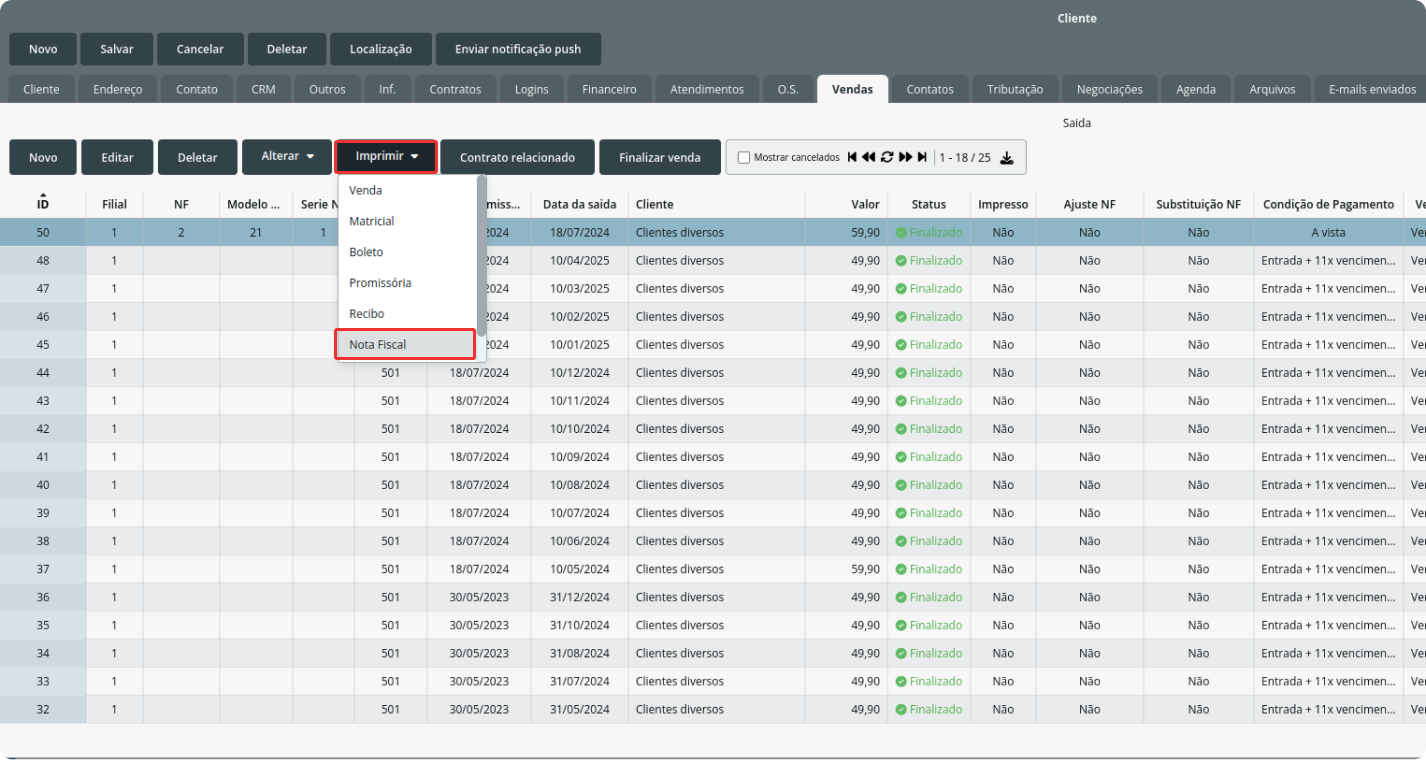The width and height of the screenshot is (1426, 760).
Task: Choose Promissória from print menu
Action: pyautogui.click(x=407, y=283)
